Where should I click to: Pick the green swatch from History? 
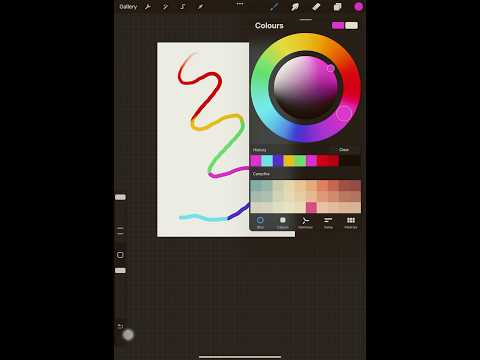[300, 161]
